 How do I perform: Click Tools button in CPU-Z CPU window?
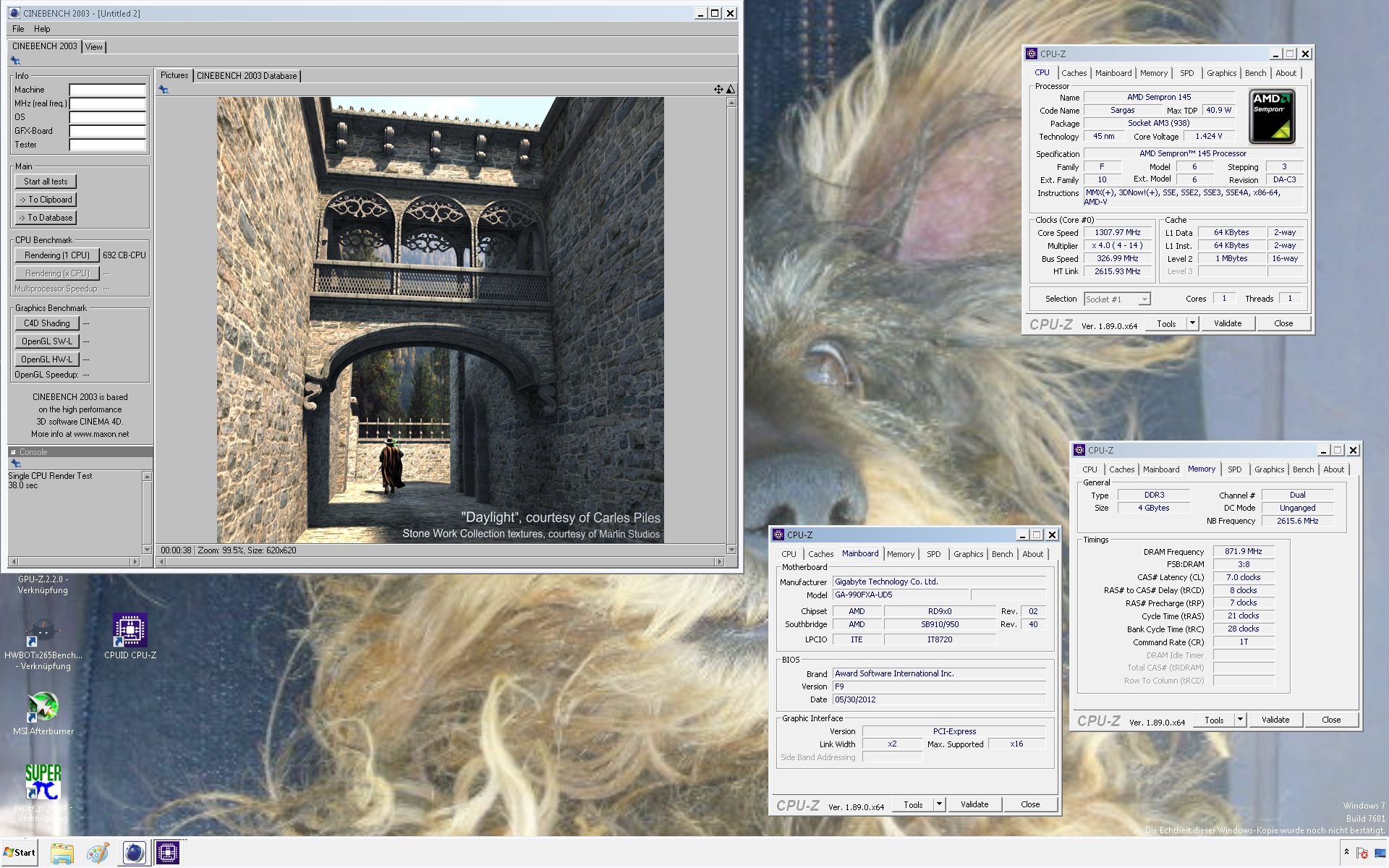point(1166,323)
